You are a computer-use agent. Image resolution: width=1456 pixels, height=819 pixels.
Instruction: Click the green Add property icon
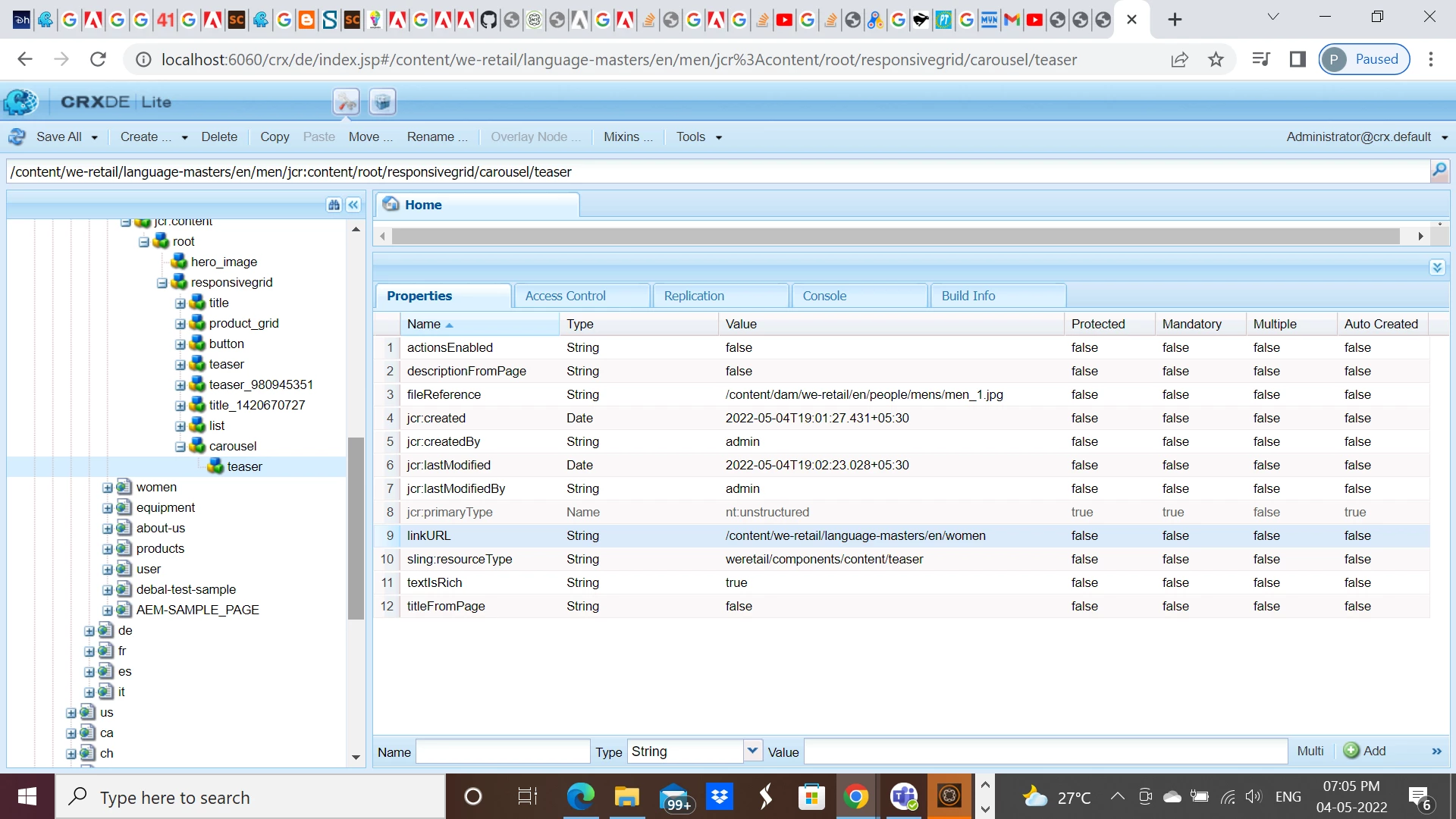(1351, 751)
